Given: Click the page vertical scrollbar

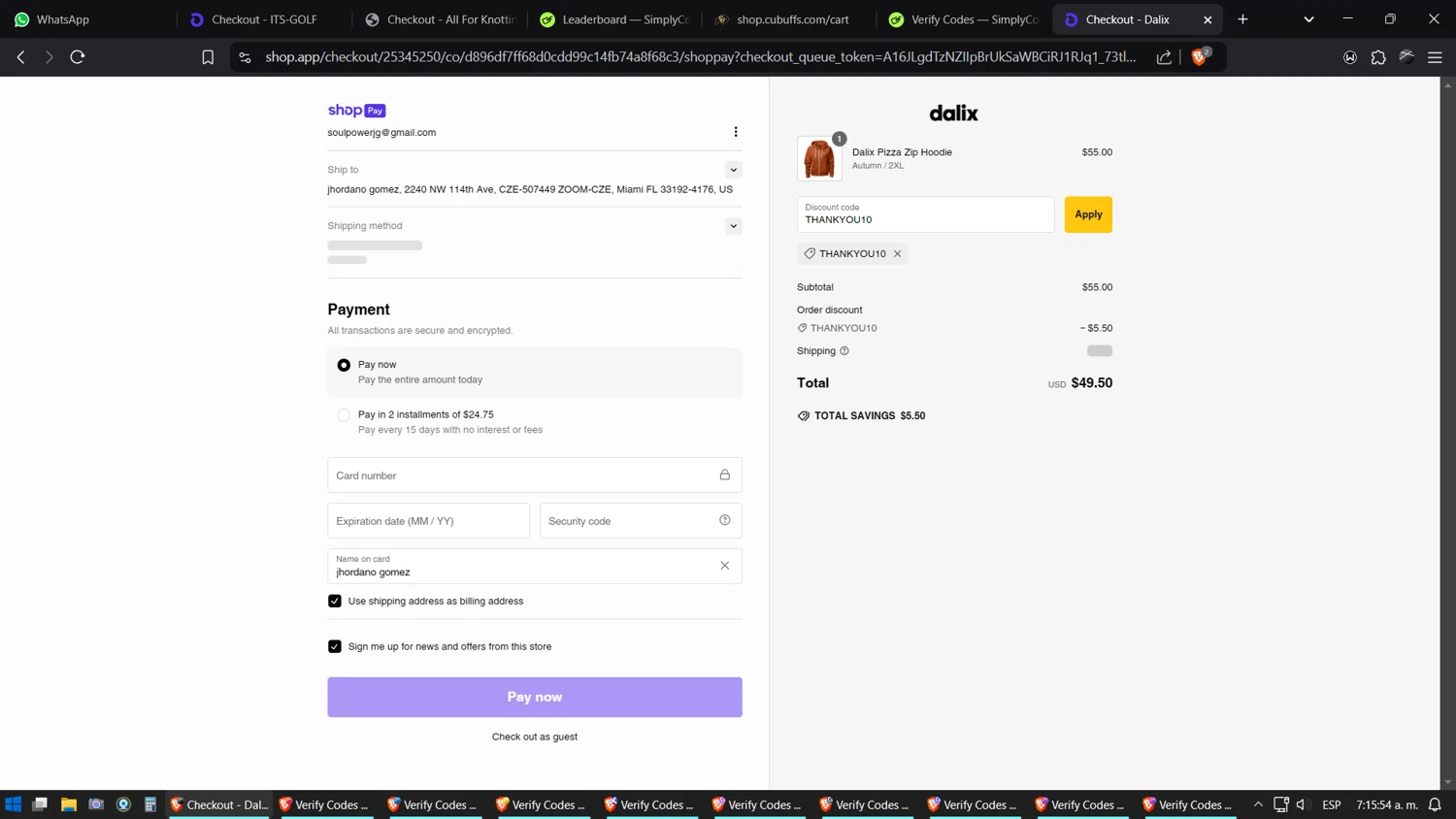Looking at the screenshot, I should pos(1448,433).
